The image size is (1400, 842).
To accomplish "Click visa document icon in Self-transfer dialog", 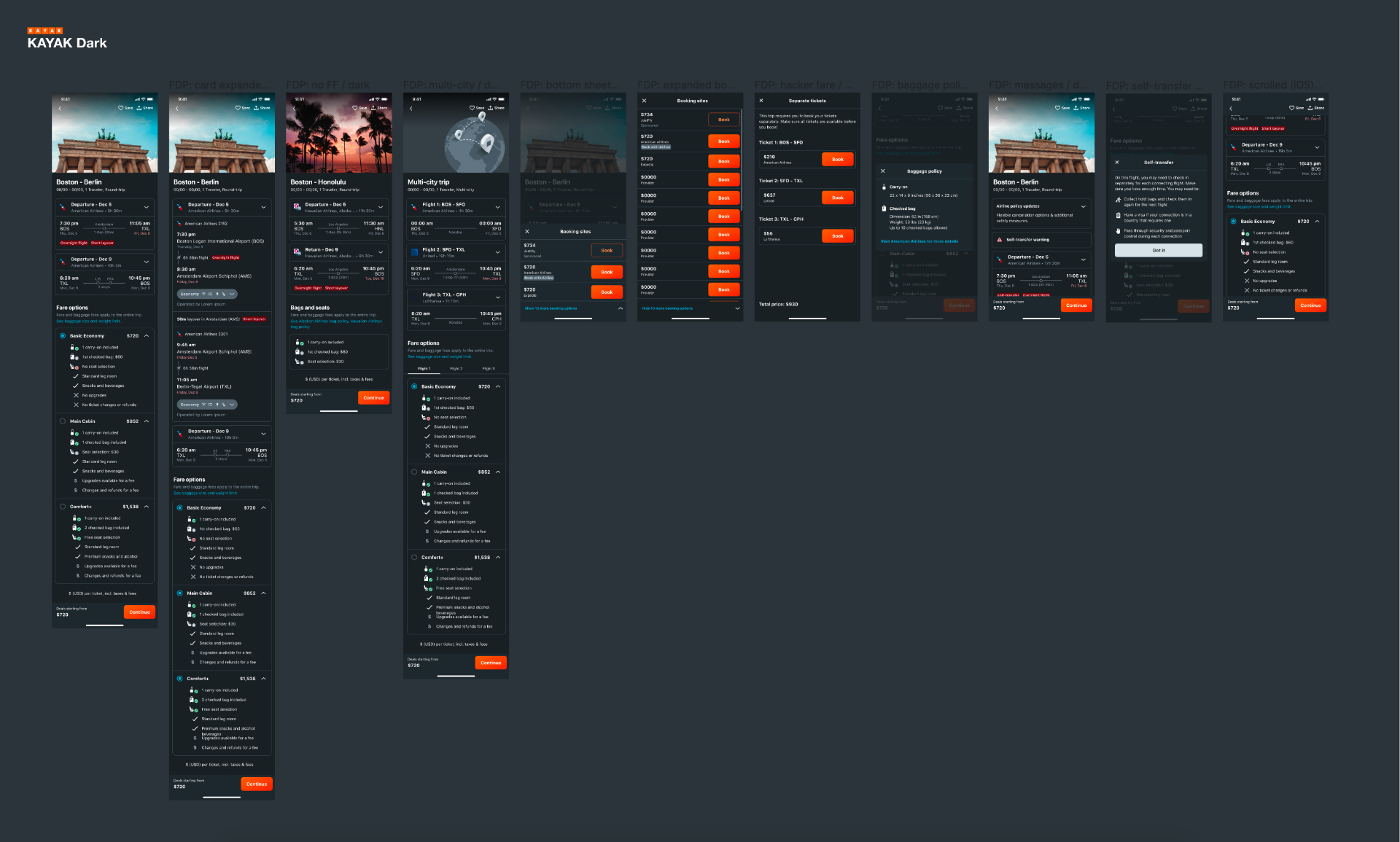I will (x=1118, y=216).
